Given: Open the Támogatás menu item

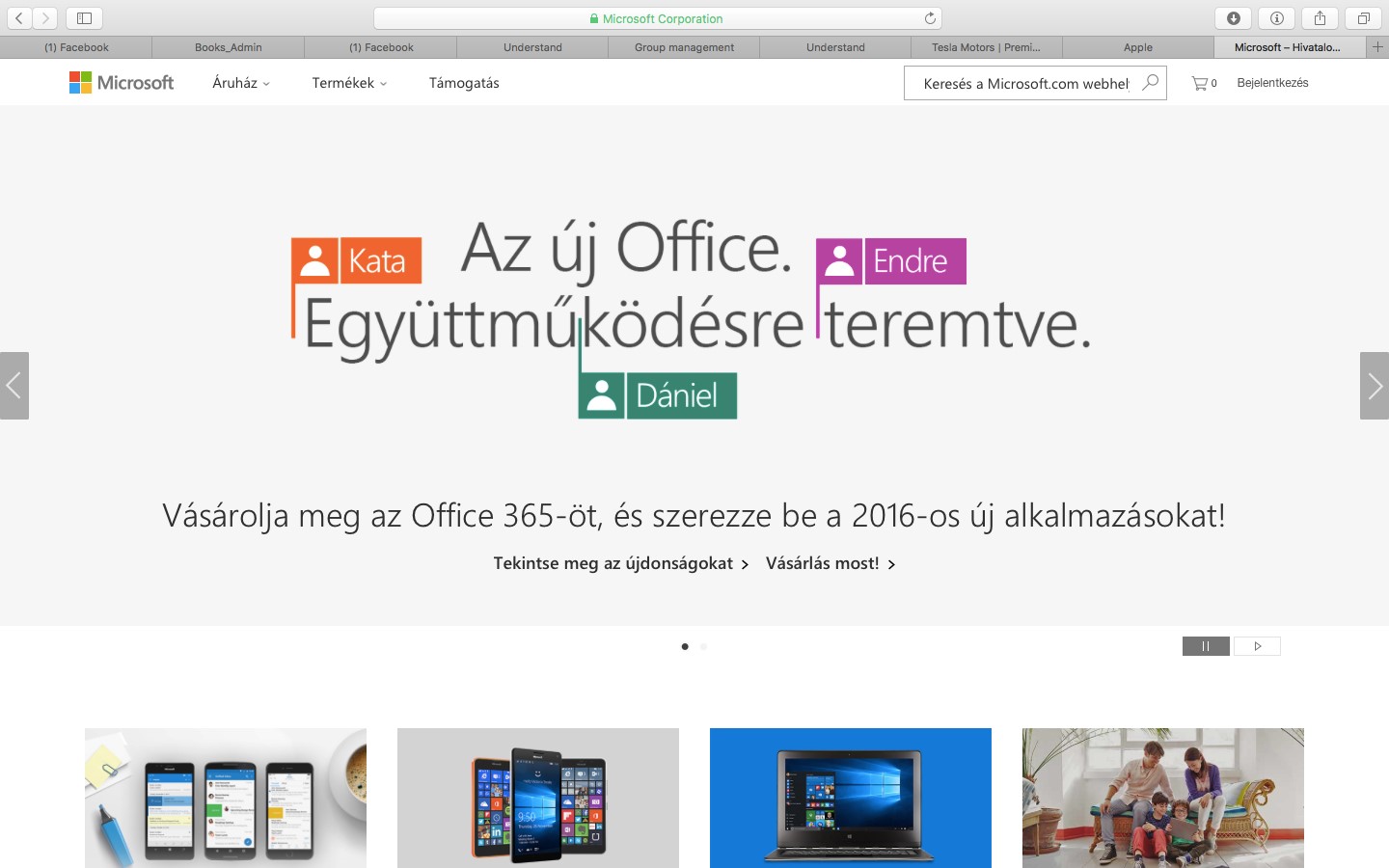Looking at the screenshot, I should coord(464,83).
